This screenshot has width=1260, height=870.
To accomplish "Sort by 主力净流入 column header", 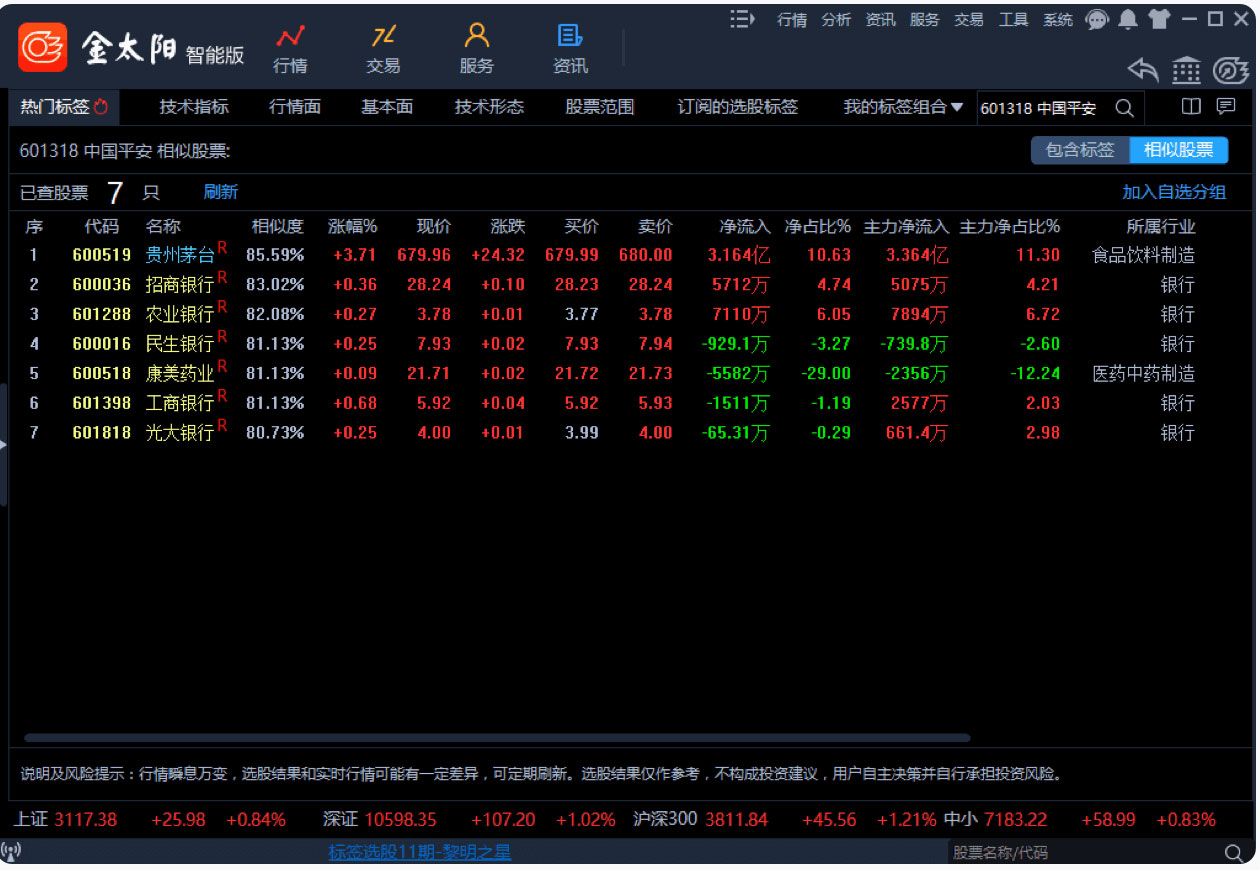I will (x=906, y=226).
